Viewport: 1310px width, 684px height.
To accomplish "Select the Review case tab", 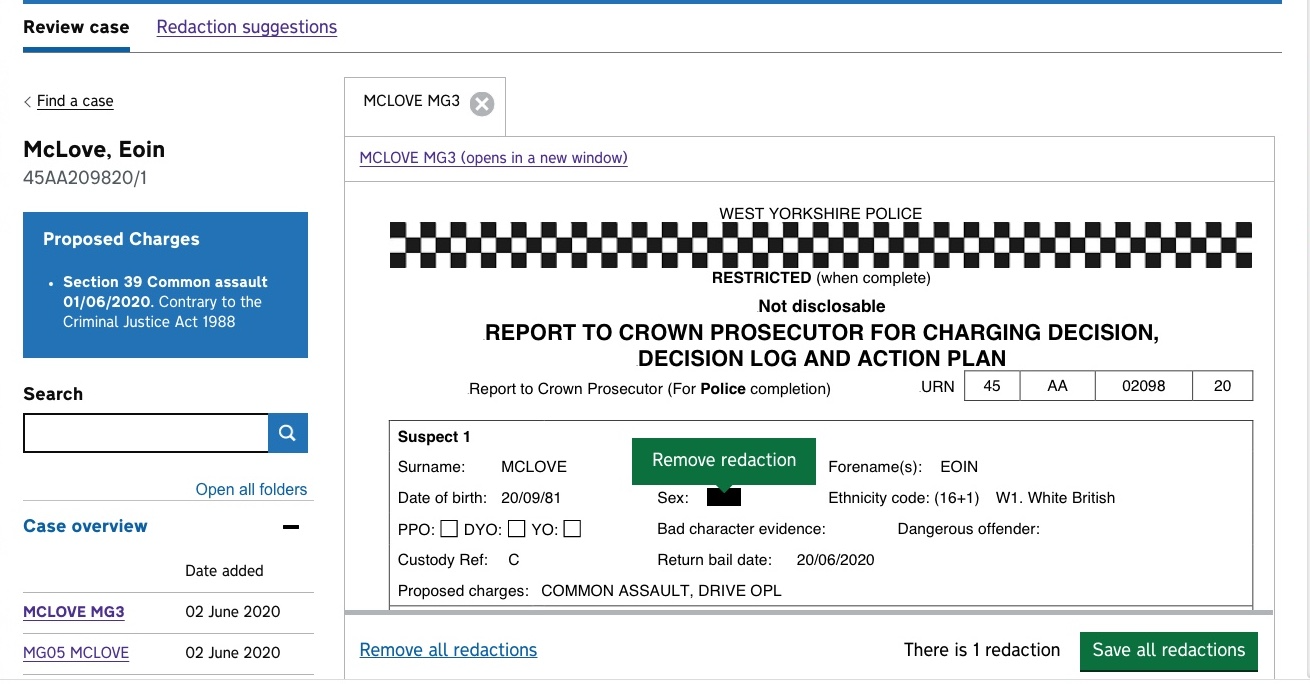I will pyautogui.click(x=76, y=27).
